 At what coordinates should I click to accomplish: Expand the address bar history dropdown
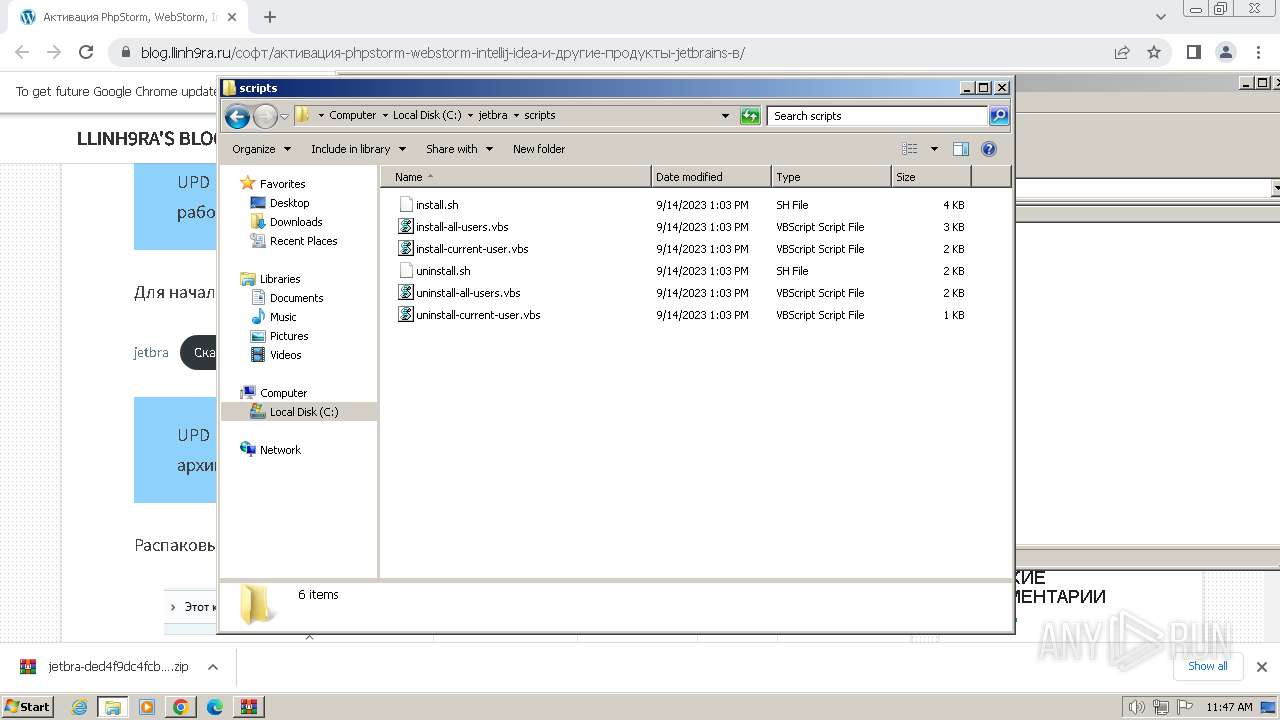point(725,116)
